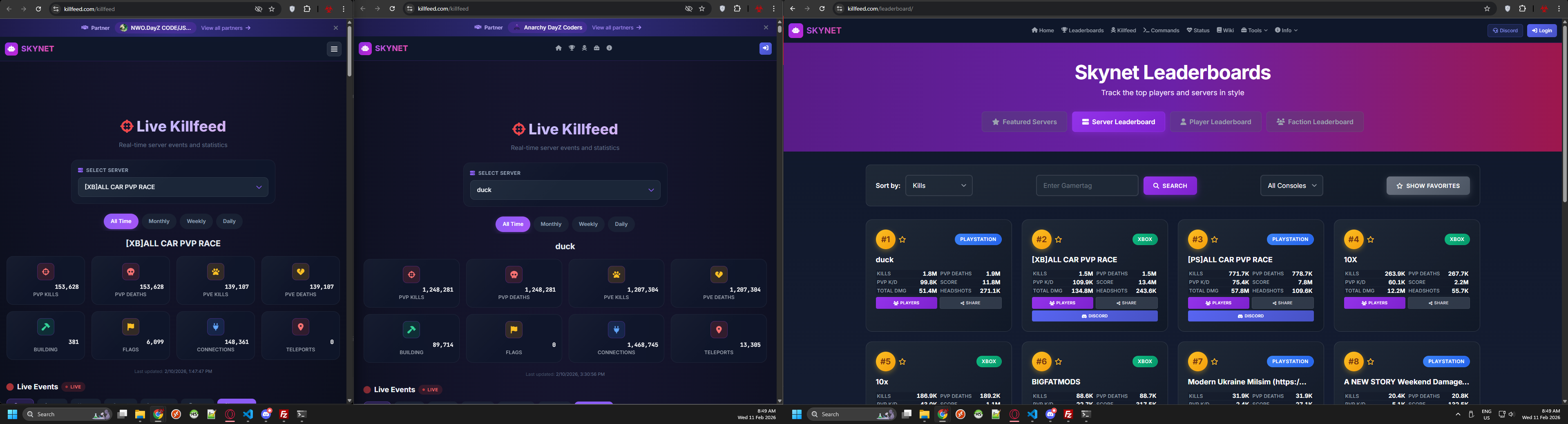
Task: Open the server dropdown showing [XB]ALL CAR PVP RACE
Action: pos(173,187)
